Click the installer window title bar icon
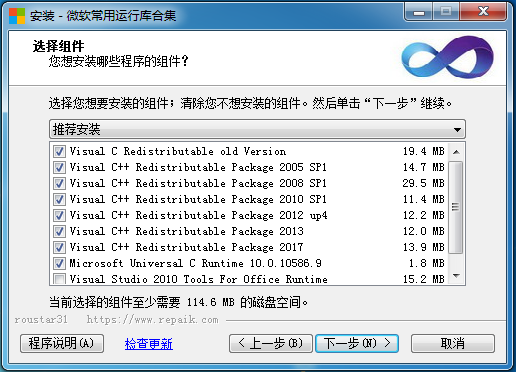Image resolution: width=516 pixels, height=372 pixels. coord(17,16)
